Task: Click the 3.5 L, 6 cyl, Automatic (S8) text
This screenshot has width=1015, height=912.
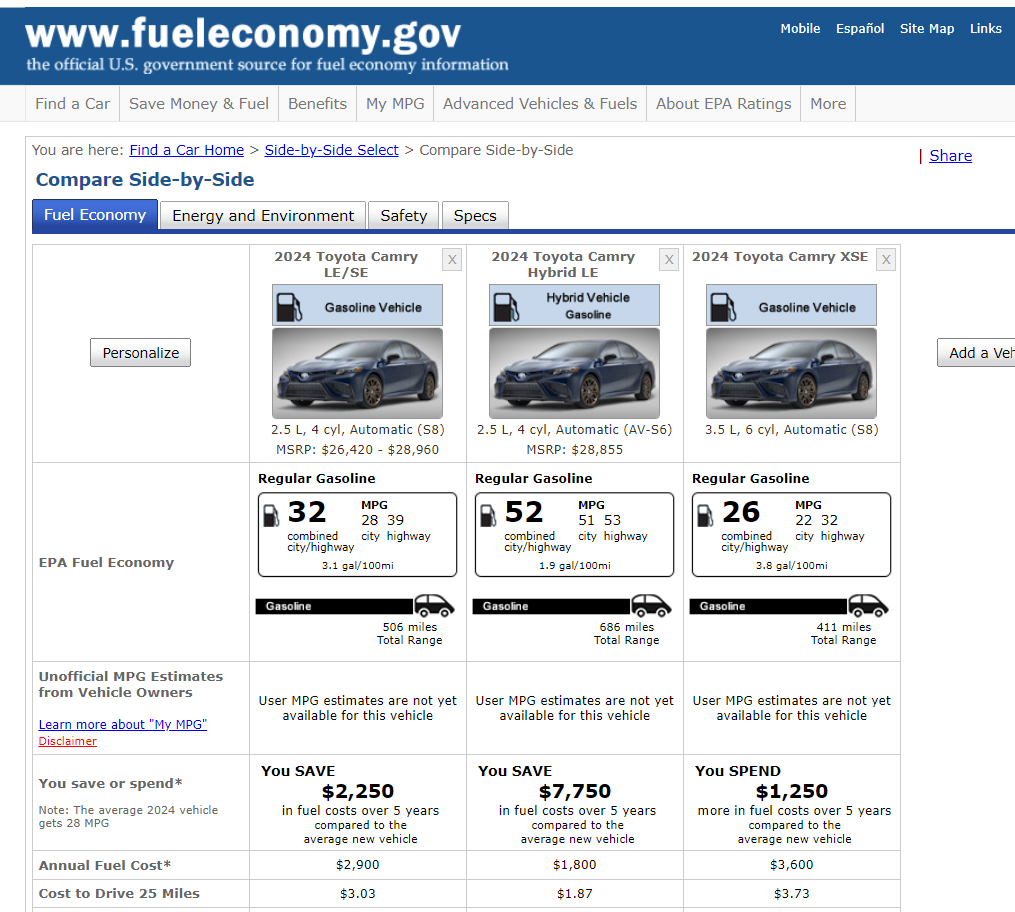Action: (x=791, y=430)
